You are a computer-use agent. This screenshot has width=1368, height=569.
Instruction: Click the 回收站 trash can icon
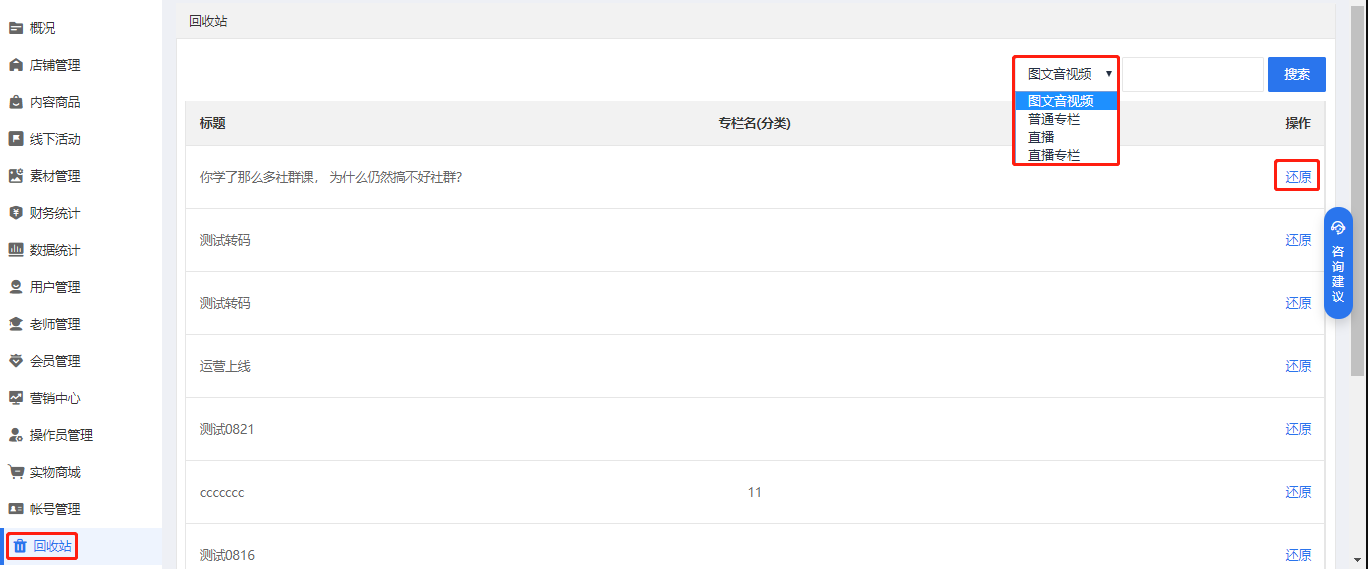pyautogui.click(x=20, y=546)
